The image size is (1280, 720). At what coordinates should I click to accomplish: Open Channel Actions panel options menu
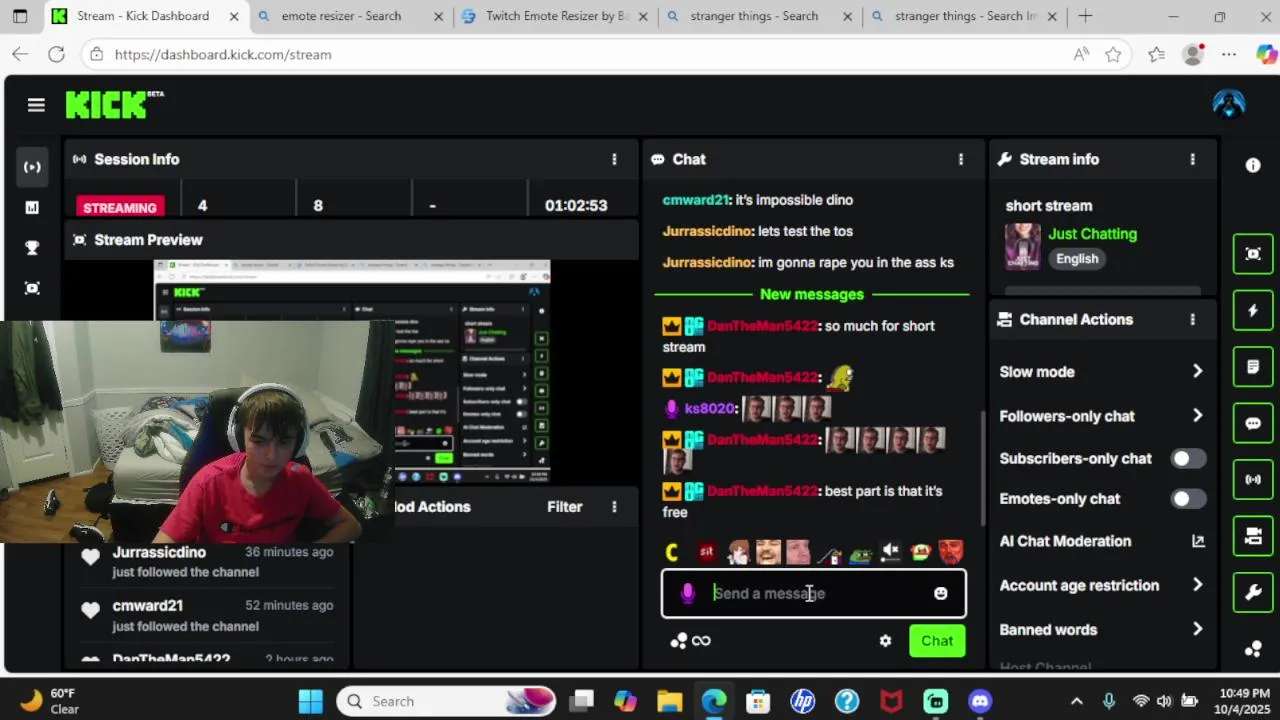coord(1192,319)
